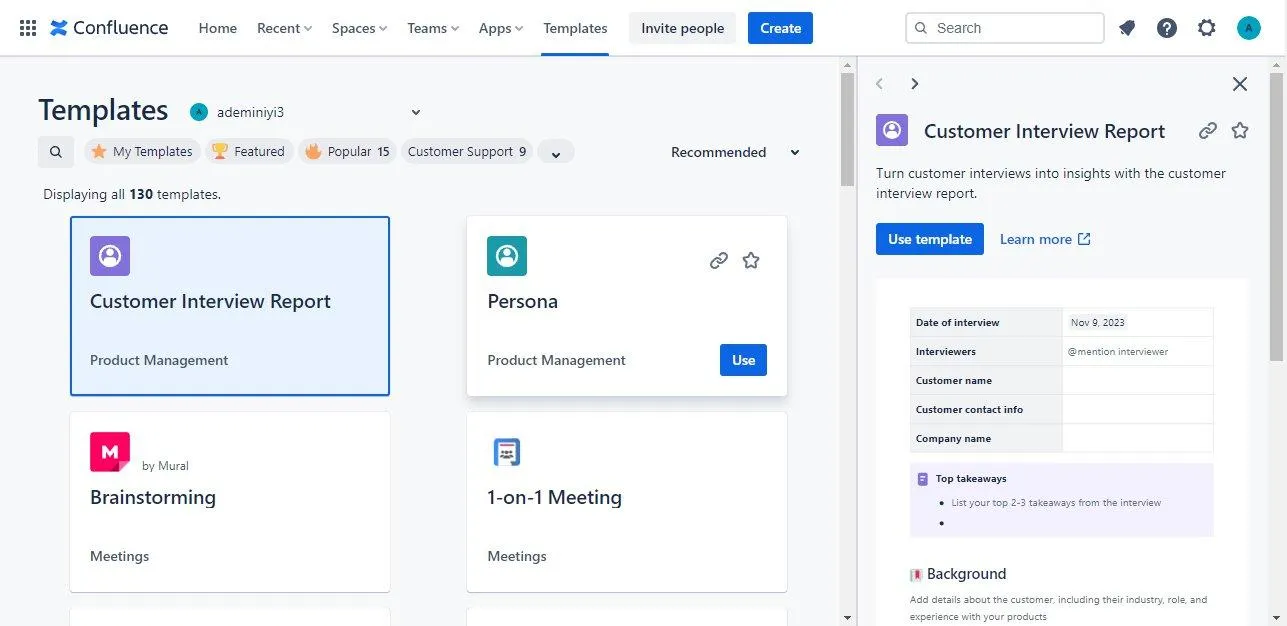Copy link icon on Persona card
Image resolution: width=1287 pixels, height=626 pixels.
click(718, 261)
